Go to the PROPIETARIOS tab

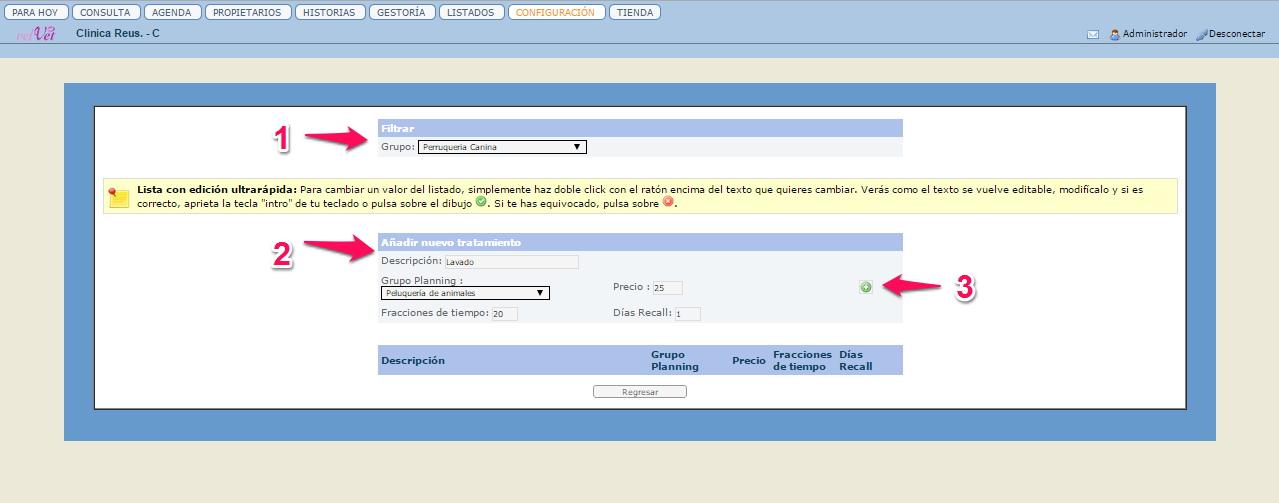pos(248,13)
